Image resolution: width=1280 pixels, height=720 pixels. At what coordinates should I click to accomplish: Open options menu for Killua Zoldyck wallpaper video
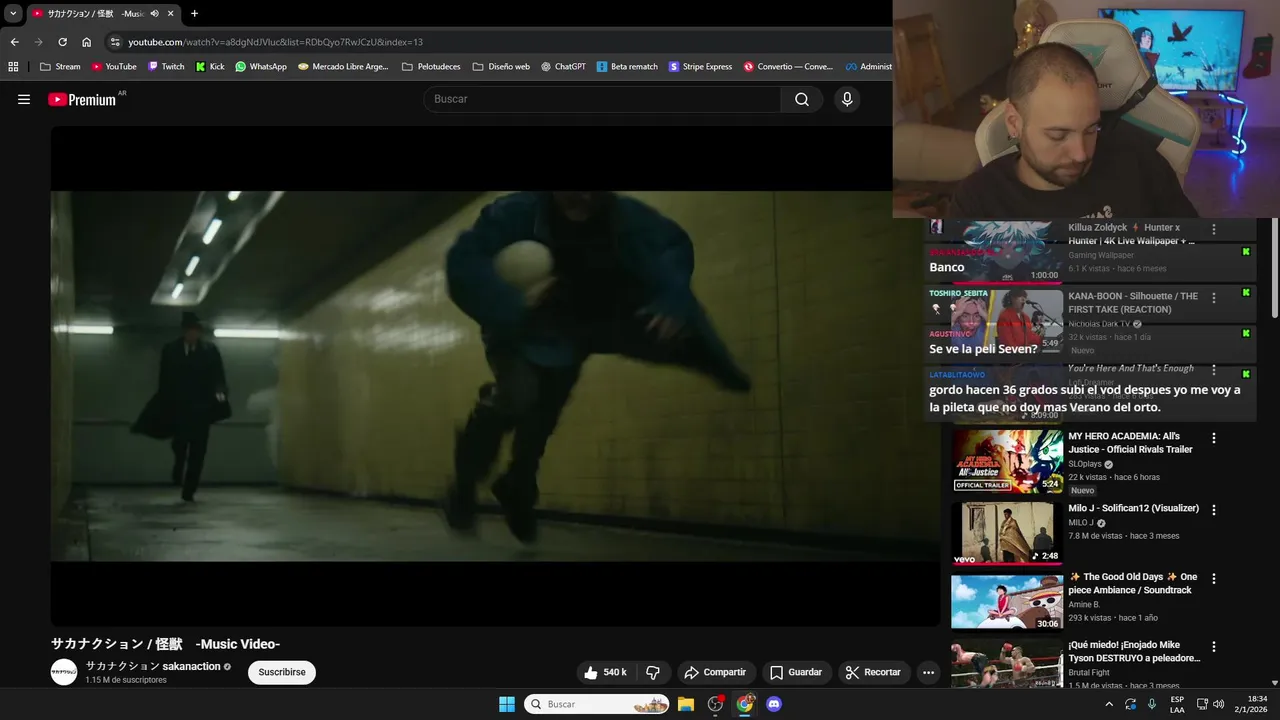coord(1214,229)
